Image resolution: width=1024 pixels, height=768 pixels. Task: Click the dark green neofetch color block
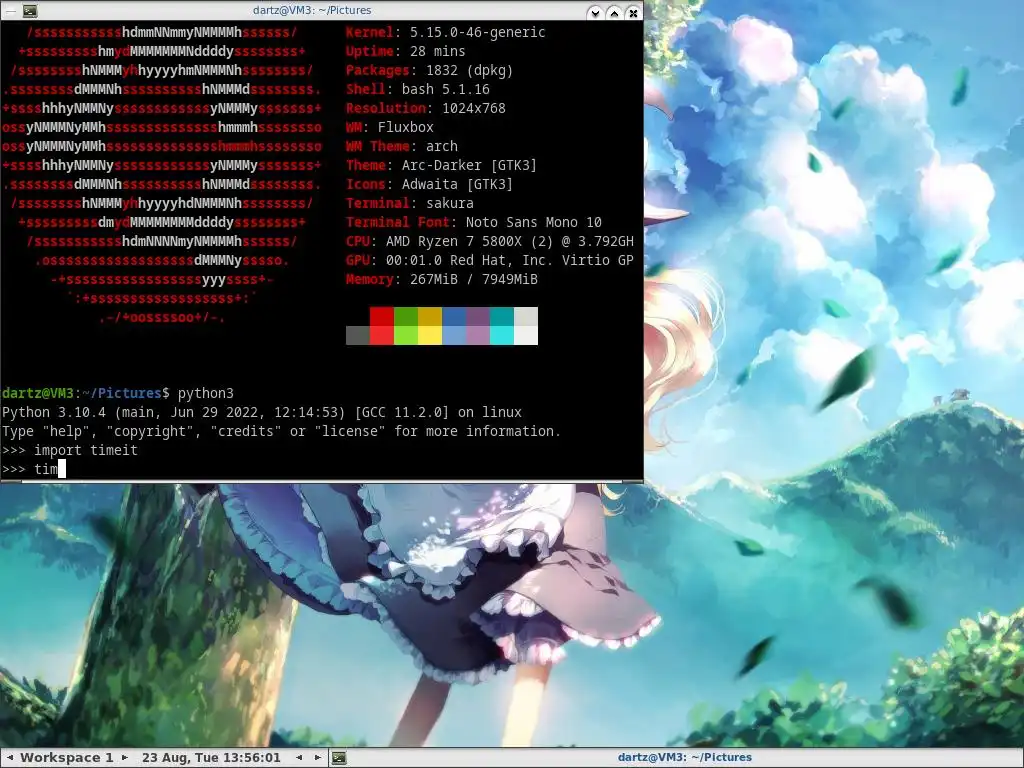pos(406,316)
